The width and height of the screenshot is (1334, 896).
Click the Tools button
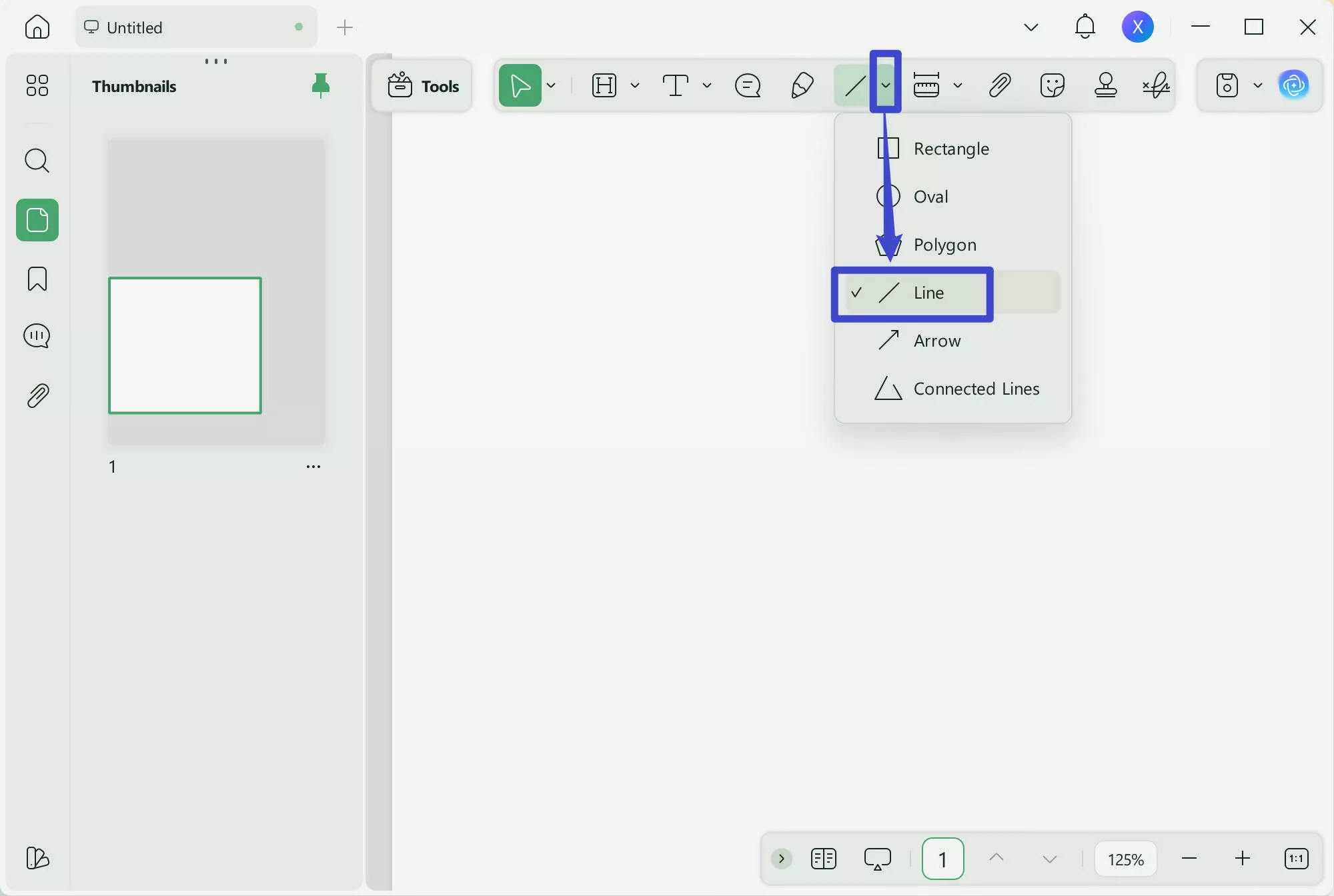423,86
